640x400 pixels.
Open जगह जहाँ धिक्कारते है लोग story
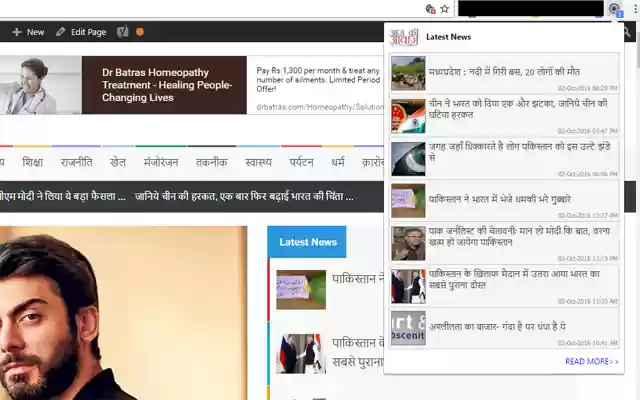point(504,159)
